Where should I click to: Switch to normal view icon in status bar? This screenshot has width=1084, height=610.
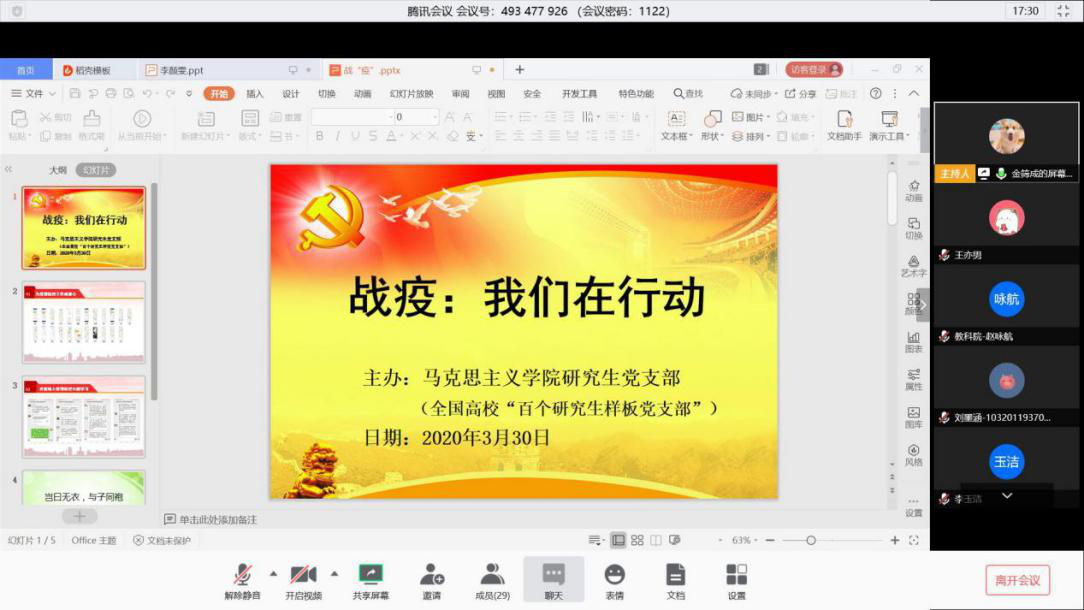point(619,540)
